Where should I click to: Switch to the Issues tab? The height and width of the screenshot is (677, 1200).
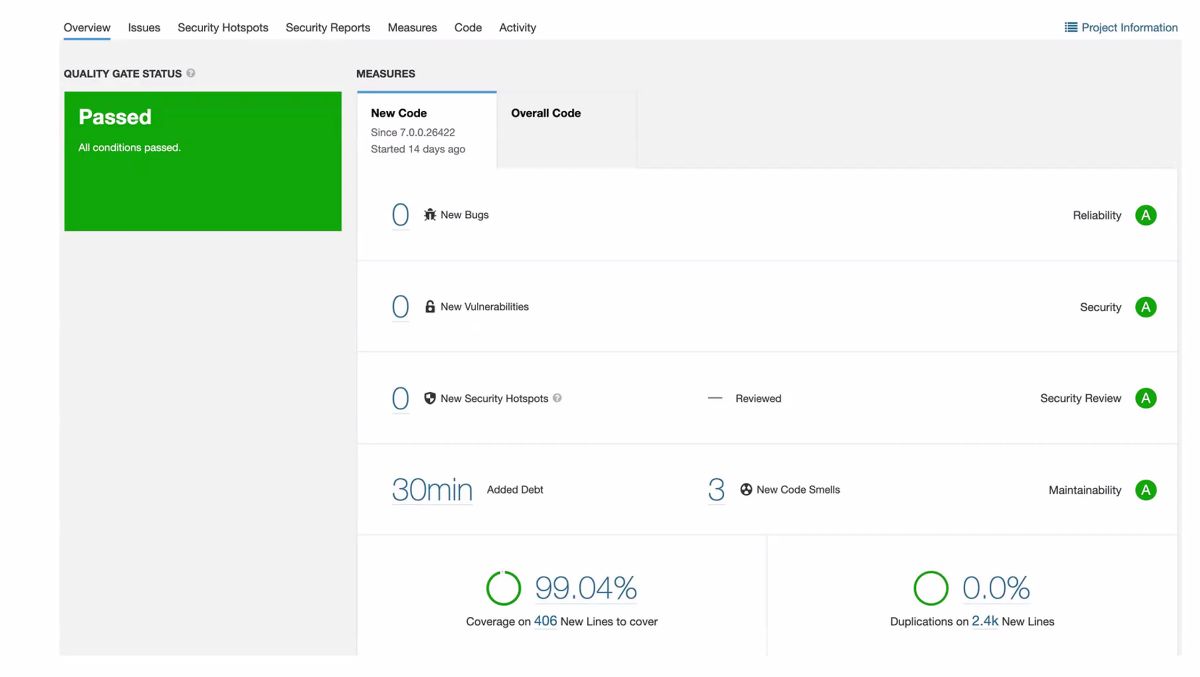click(144, 28)
